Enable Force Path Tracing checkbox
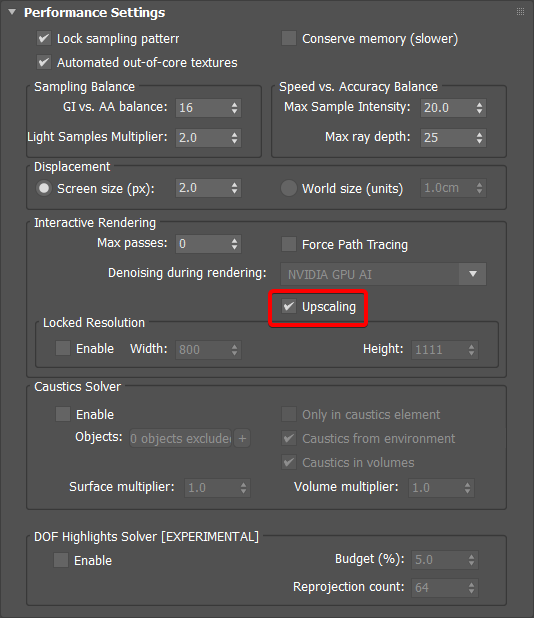The width and height of the screenshot is (534, 618). [289, 244]
